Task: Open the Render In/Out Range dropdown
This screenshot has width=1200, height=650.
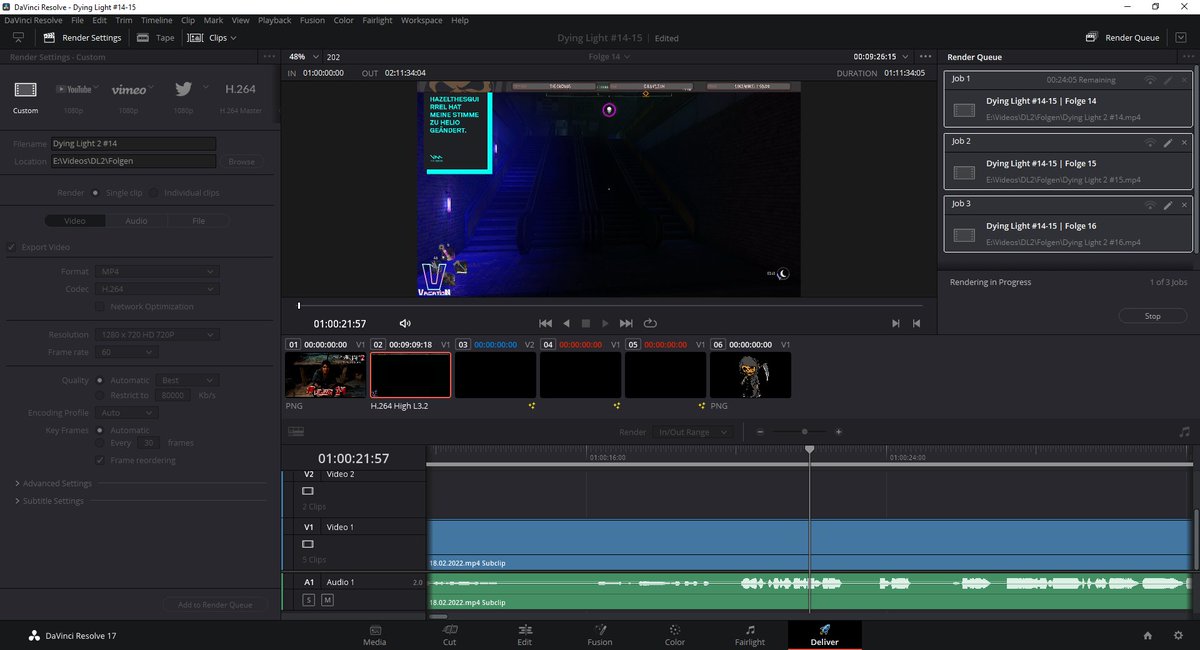Action: pyautogui.click(x=692, y=432)
